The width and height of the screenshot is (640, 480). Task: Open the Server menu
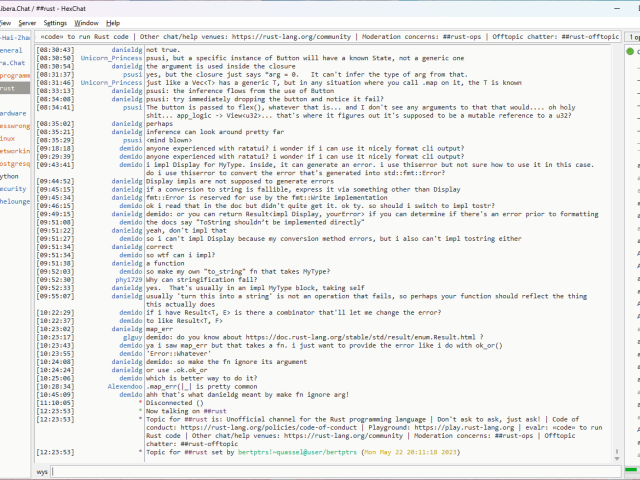27,22
